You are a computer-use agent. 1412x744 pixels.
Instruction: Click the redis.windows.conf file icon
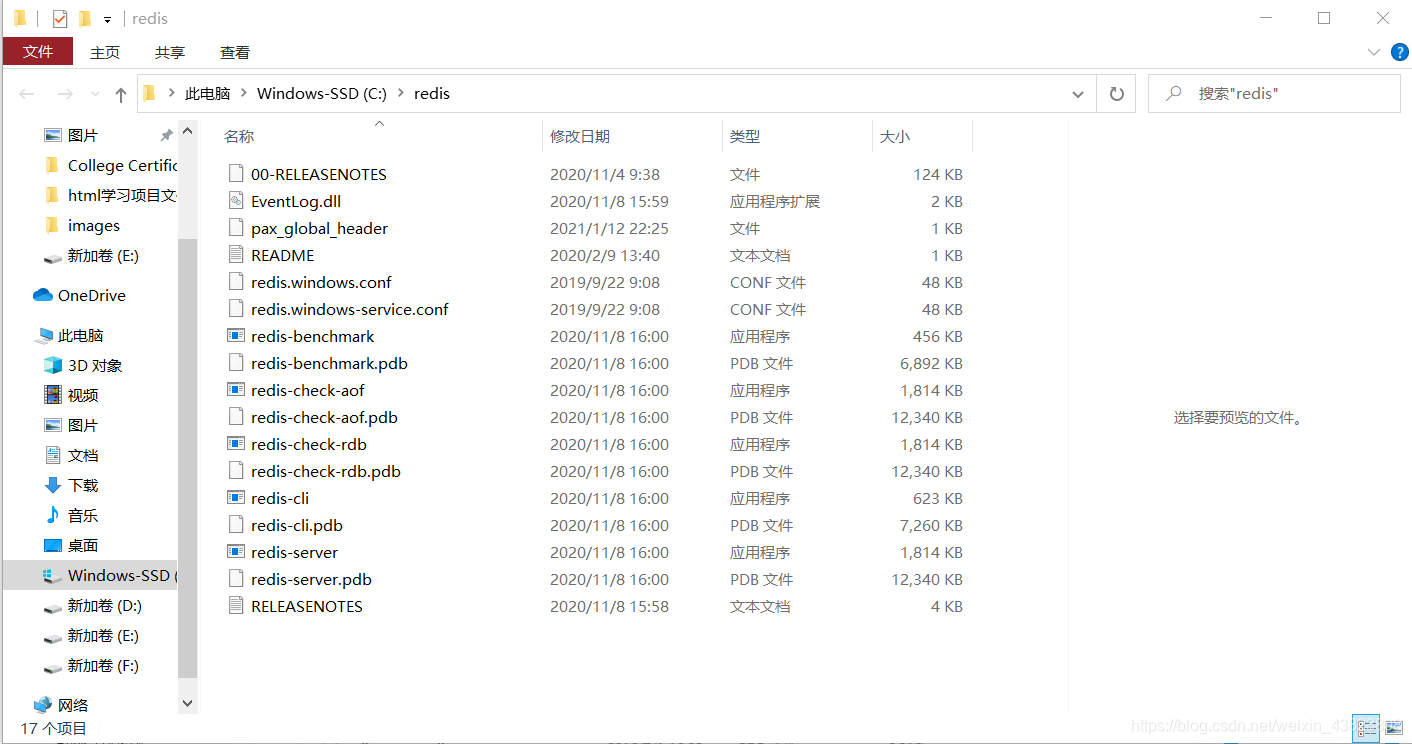(236, 282)
